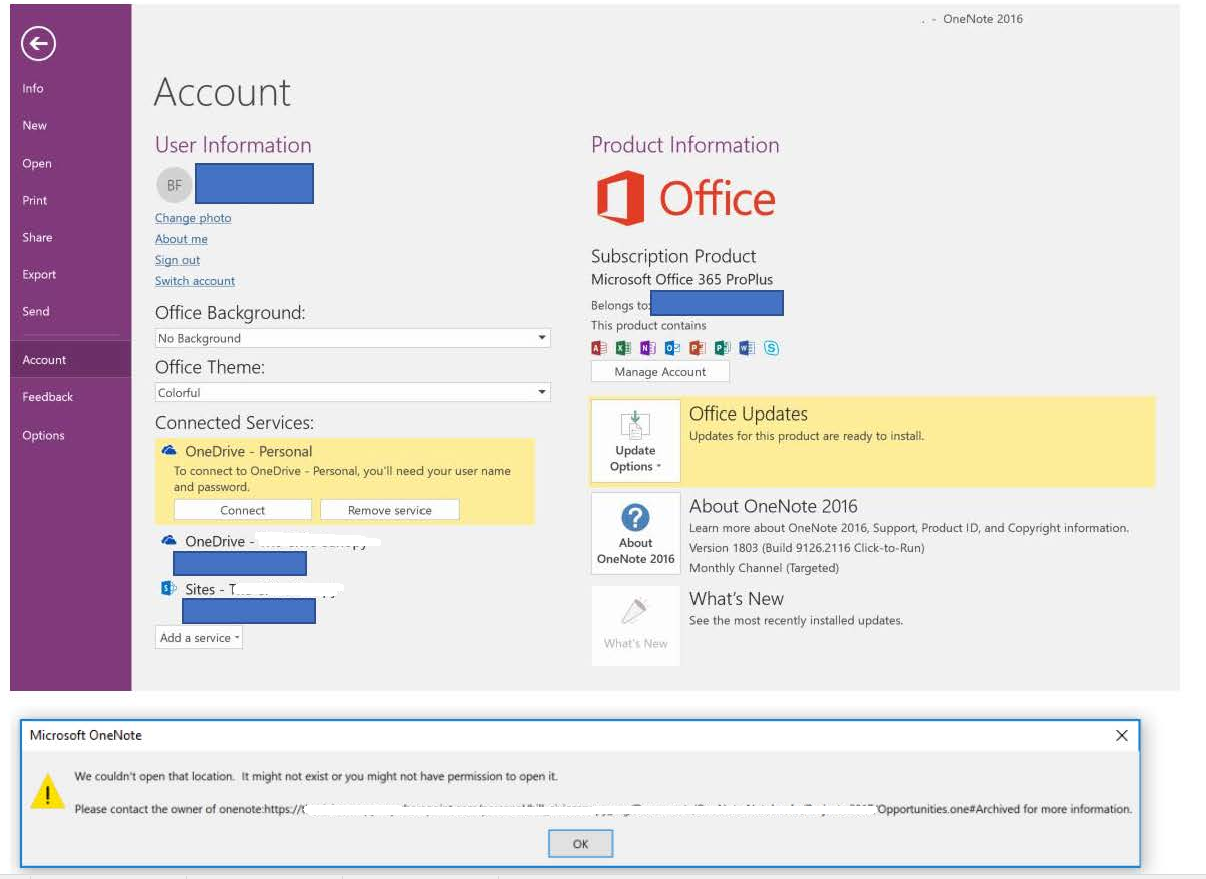1206x879 pixels.
Task: Click the Office logo
Action: coord(686,198)
